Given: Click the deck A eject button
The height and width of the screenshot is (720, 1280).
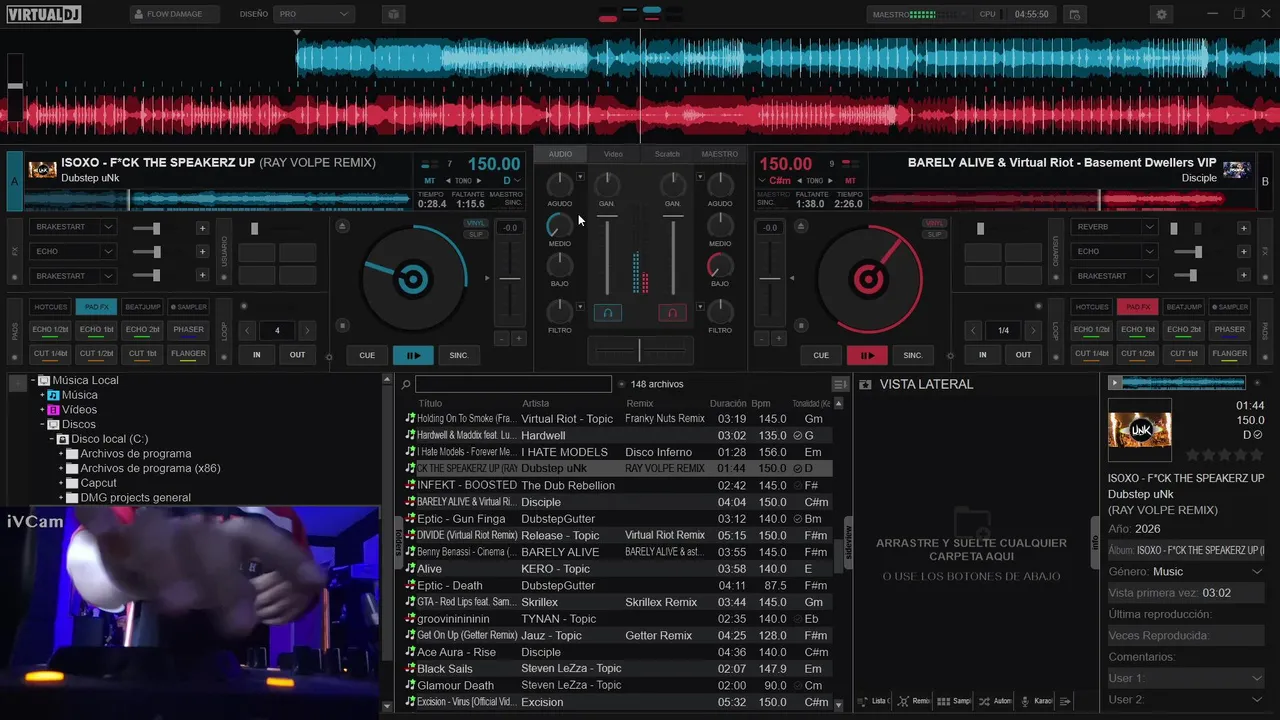Looking at the screenshot, I should pyautogui.click(x=343, y=226).
